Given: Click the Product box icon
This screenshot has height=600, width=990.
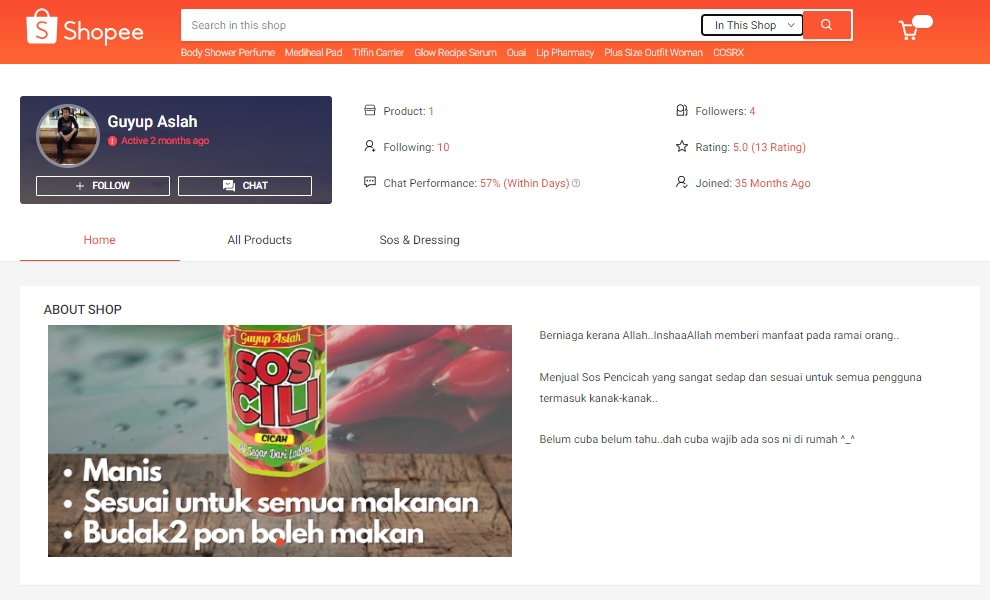Looking at the screenshot, I should [x=370, y=111].
